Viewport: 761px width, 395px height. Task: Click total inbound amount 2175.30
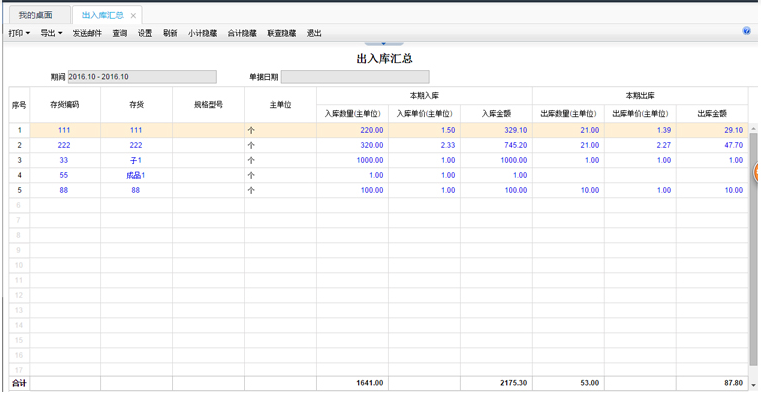click(x=513, y=383)
